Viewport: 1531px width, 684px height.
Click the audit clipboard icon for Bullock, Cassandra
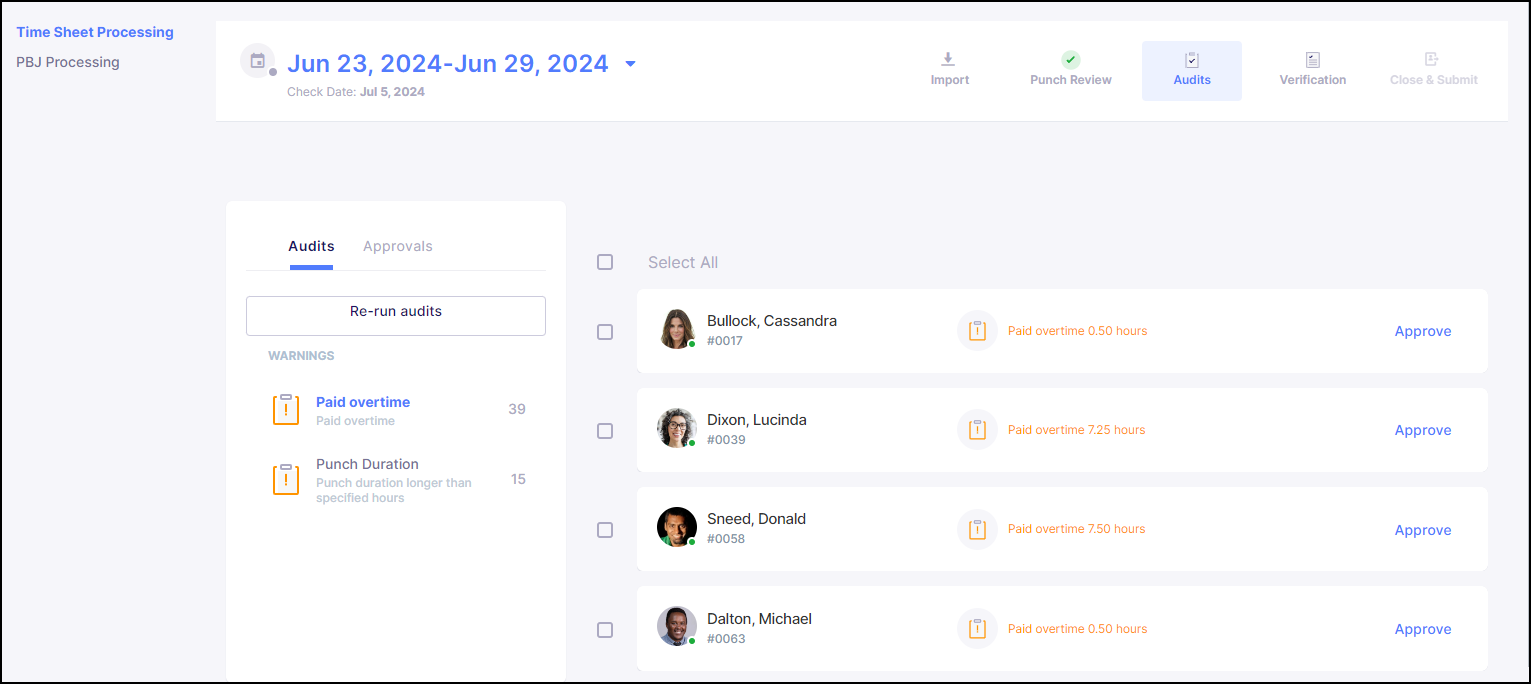coord(977,331)
